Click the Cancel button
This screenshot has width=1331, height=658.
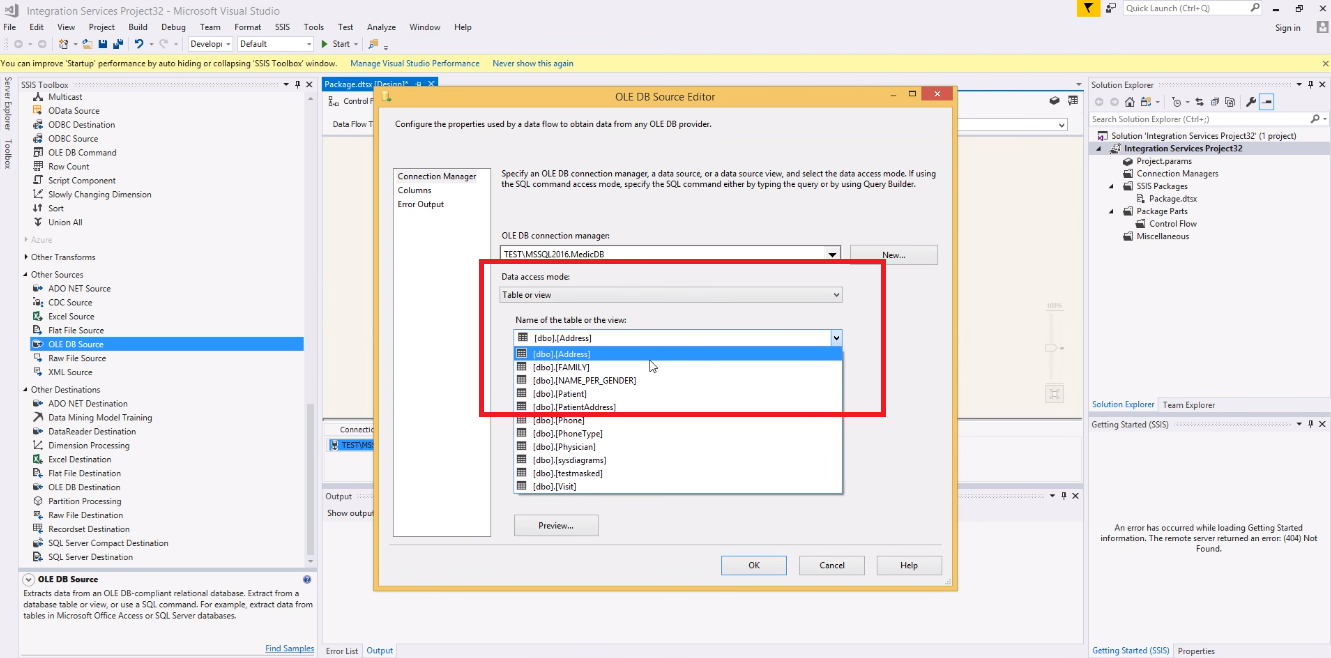tap(832, 565)
